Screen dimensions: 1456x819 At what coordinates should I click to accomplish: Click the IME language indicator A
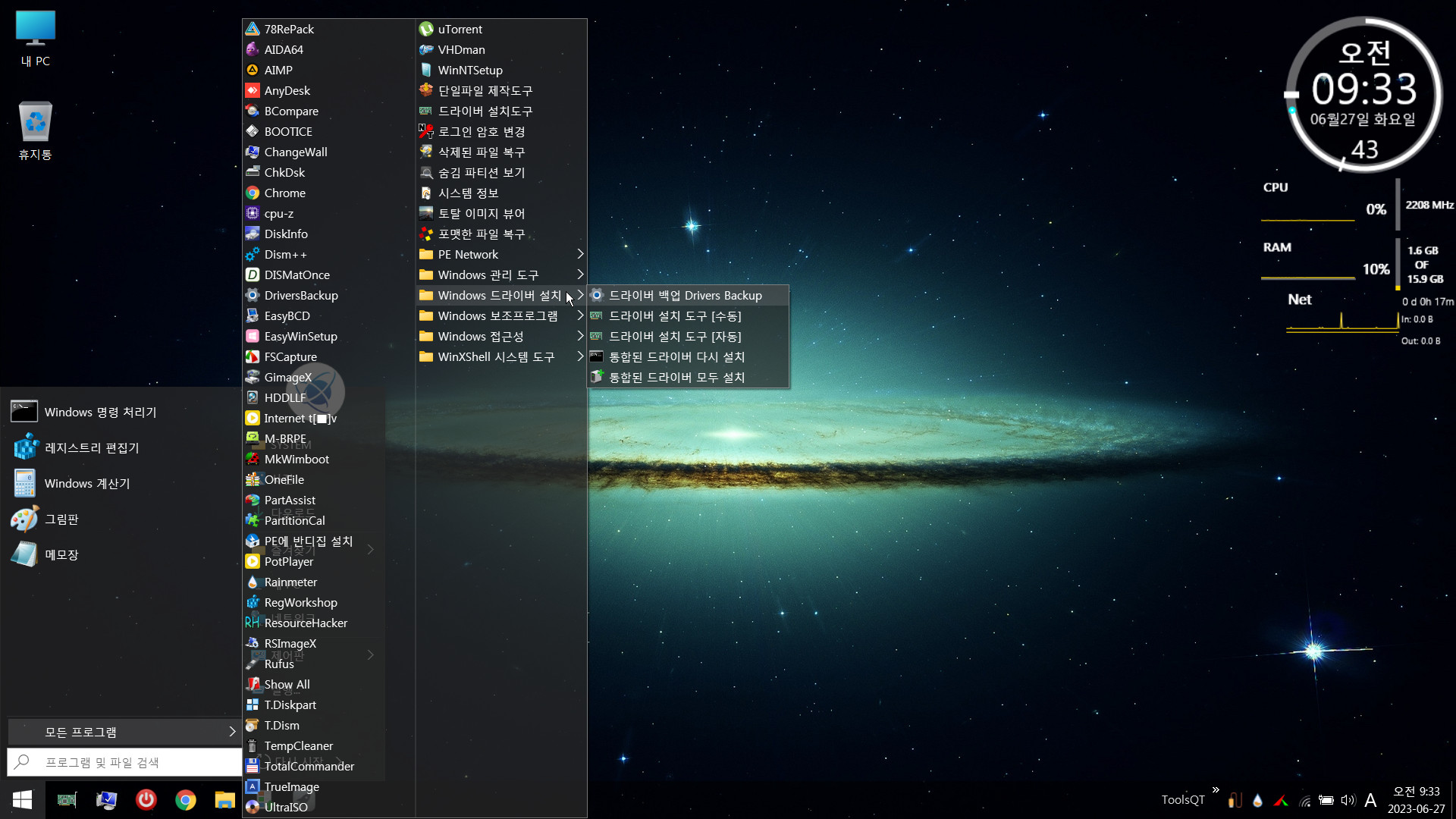(x=1370, y=800)
